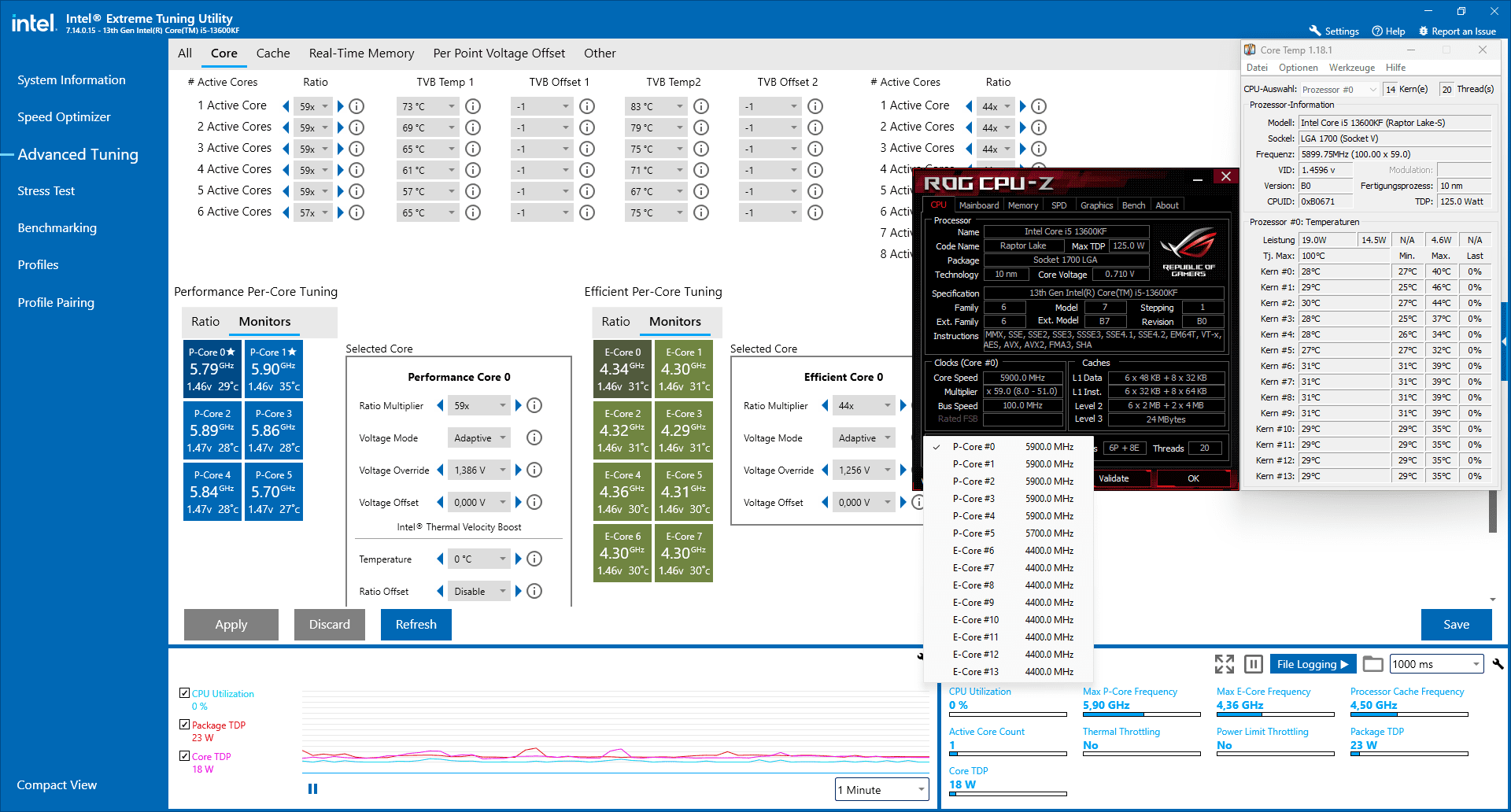Switch to the Real-Time Memory tab
This screenshot has height=812, width=1511.
tap(361, 54)
